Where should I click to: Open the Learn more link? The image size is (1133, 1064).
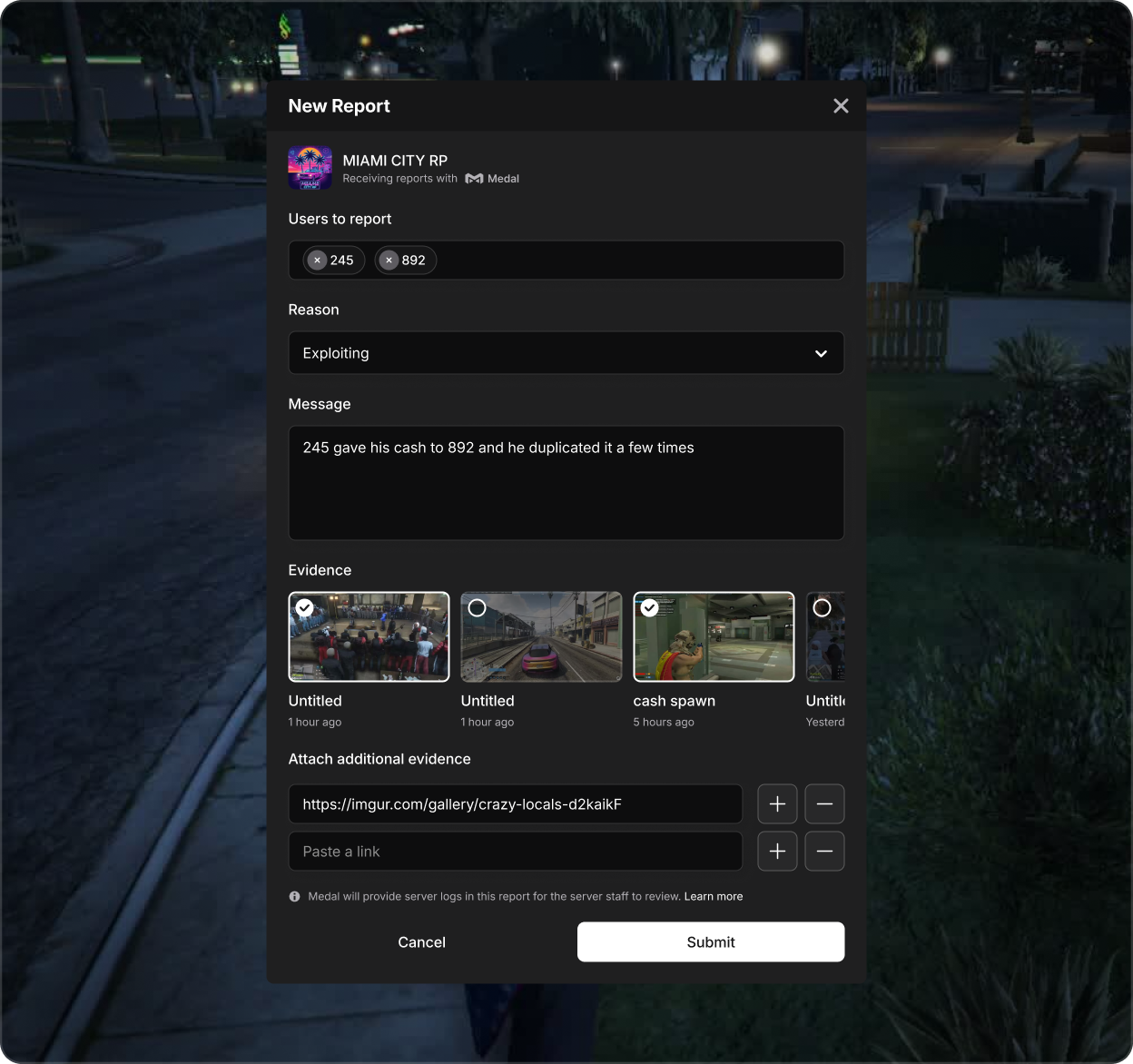714,897
